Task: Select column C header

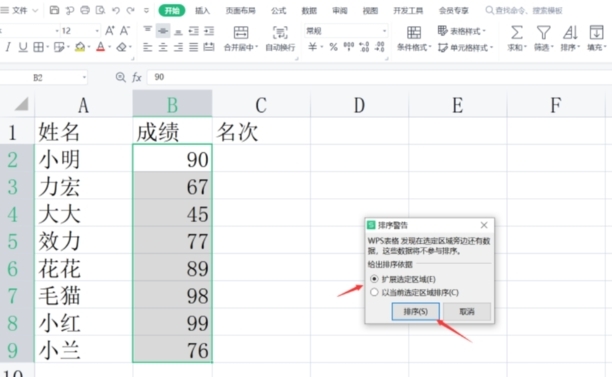Action: [x=261, y=104]
